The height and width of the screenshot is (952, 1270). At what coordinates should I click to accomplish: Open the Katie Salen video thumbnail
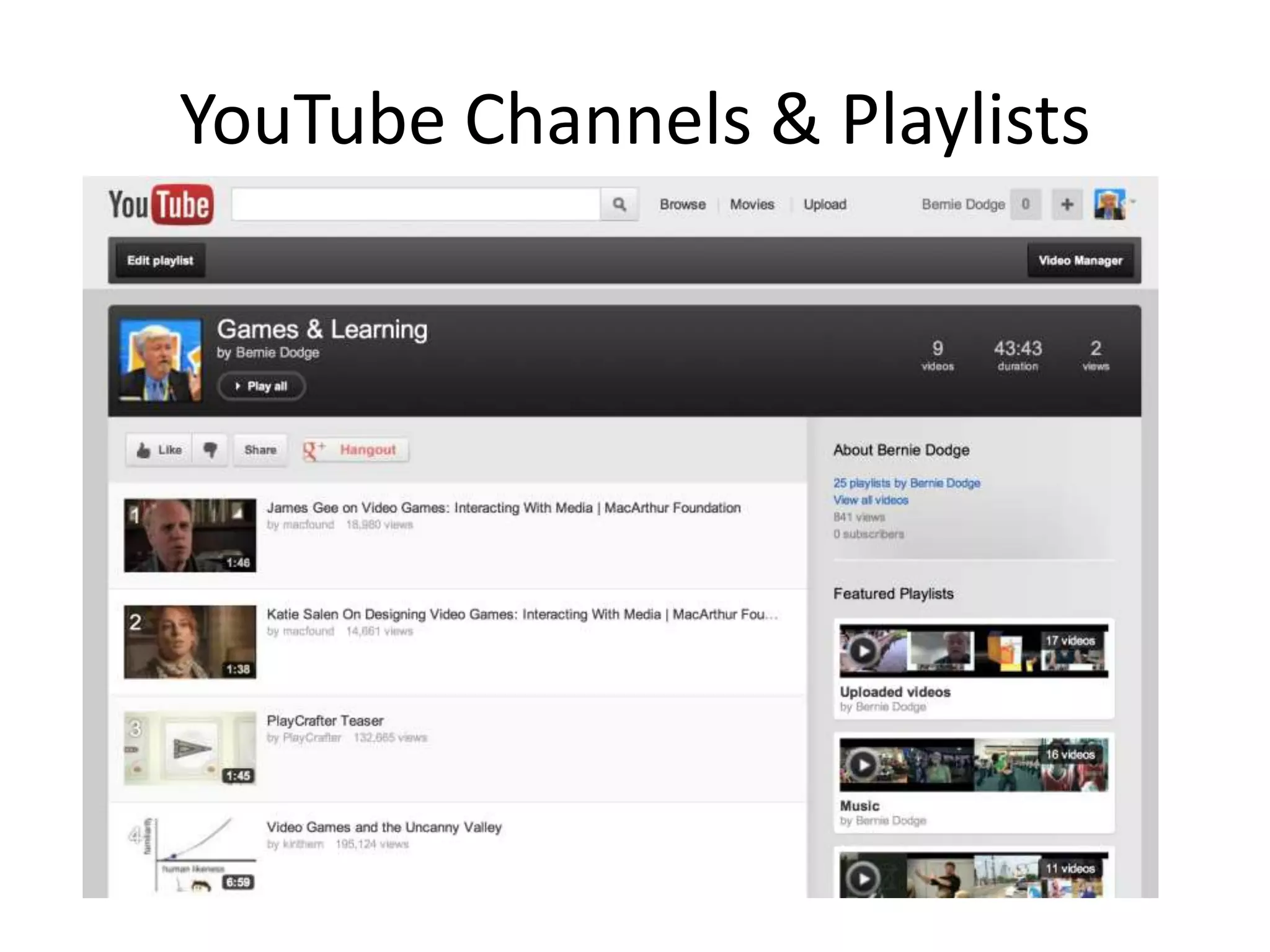[x=190, y=642]
